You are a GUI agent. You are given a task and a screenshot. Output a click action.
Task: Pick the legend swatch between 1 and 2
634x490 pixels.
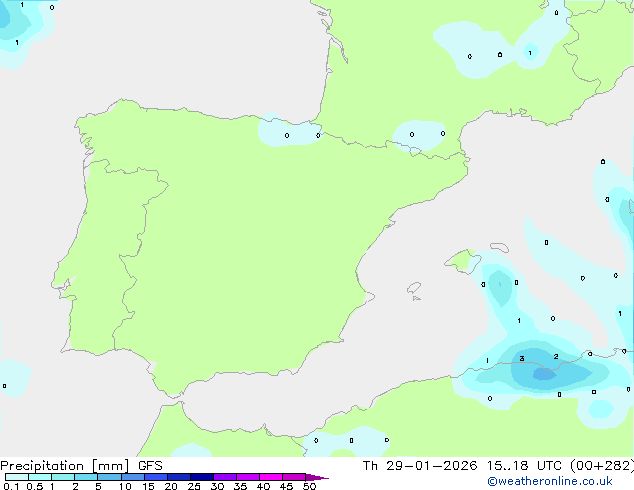click(63, 477)
